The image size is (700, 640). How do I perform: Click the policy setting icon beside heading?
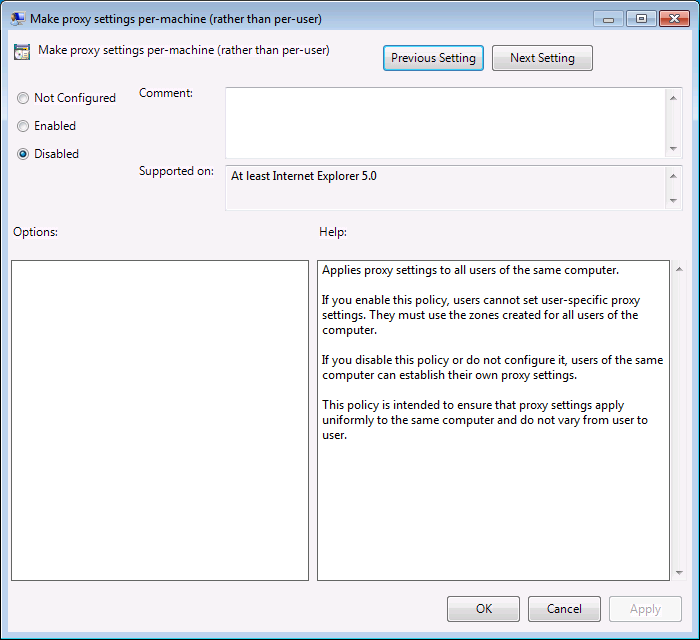pyautogui.click(x=22, y=52)
